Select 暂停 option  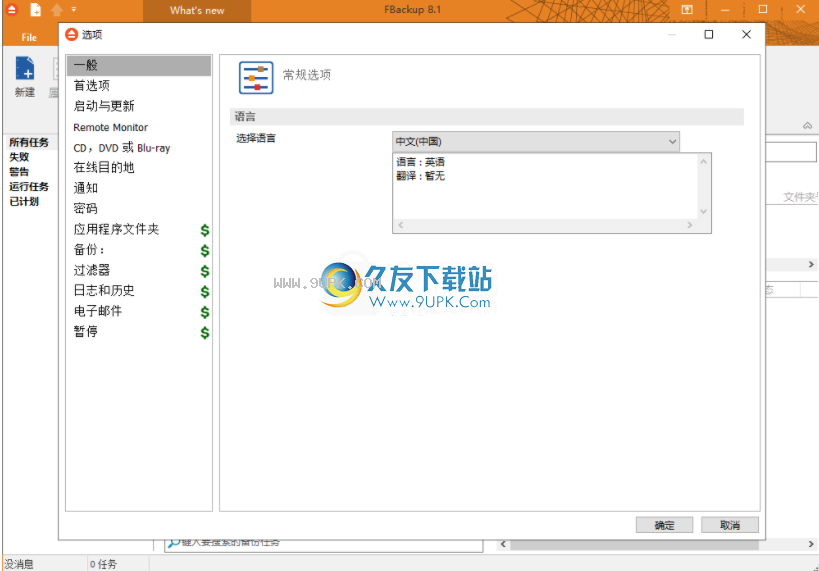[86, 331]
